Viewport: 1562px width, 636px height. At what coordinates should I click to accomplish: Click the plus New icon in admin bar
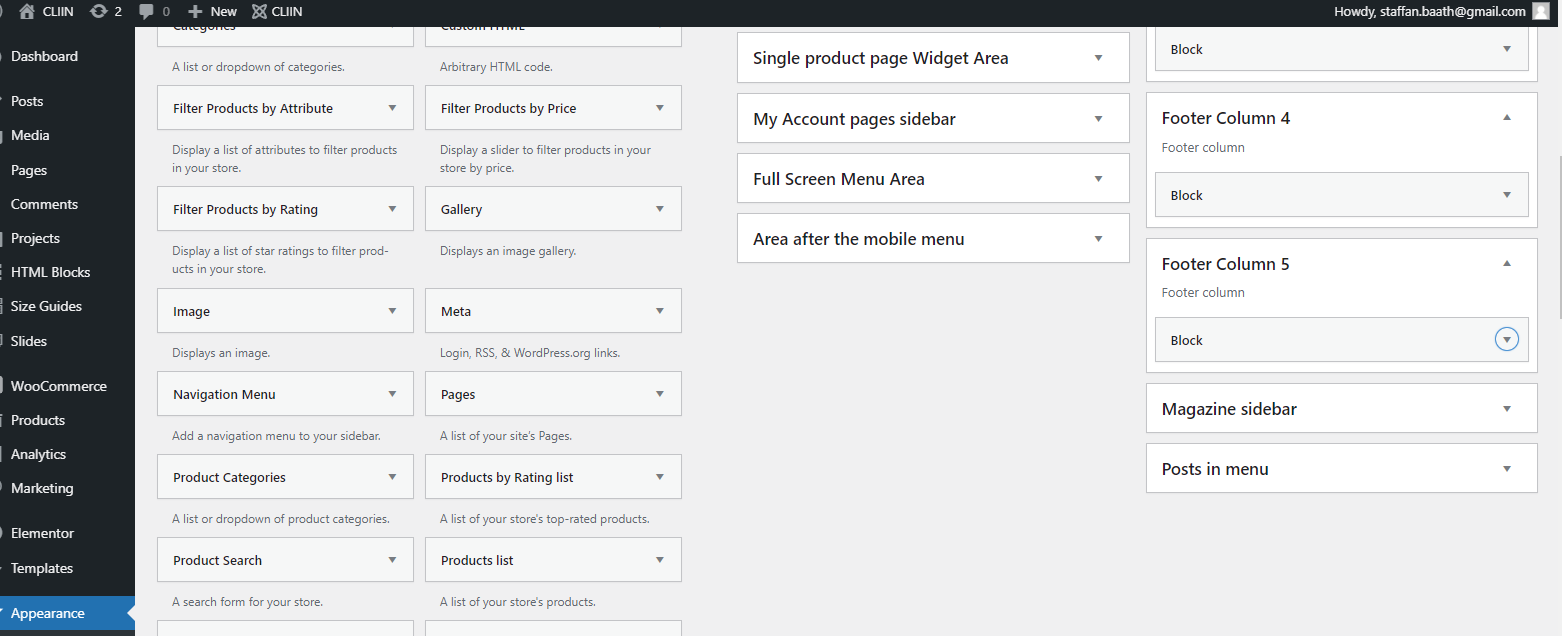[x=195, y=11]
